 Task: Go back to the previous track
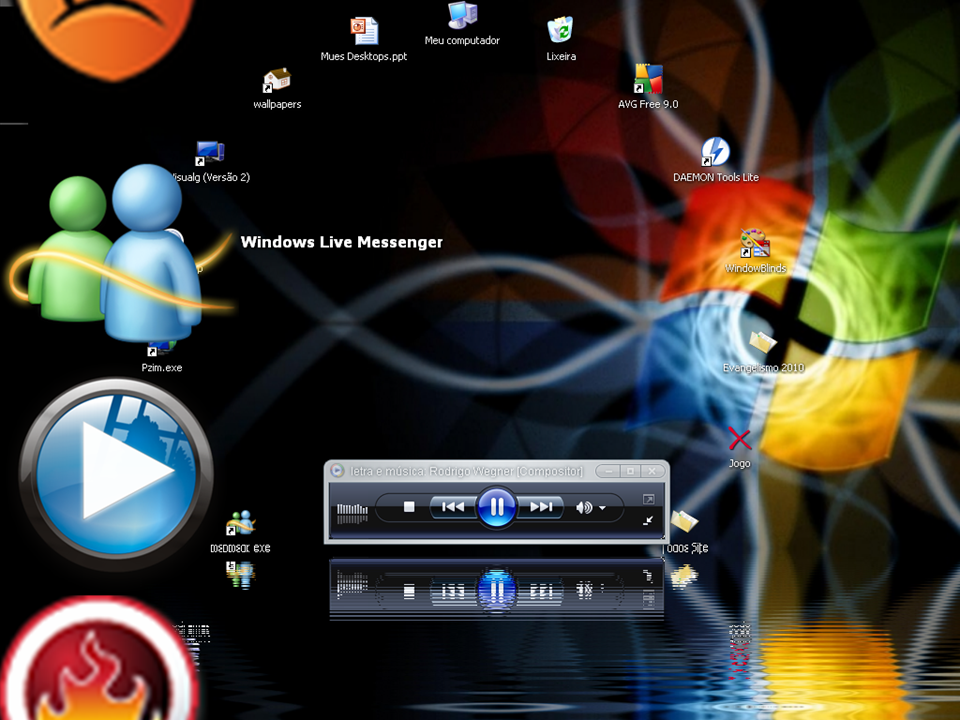point(452,507)
